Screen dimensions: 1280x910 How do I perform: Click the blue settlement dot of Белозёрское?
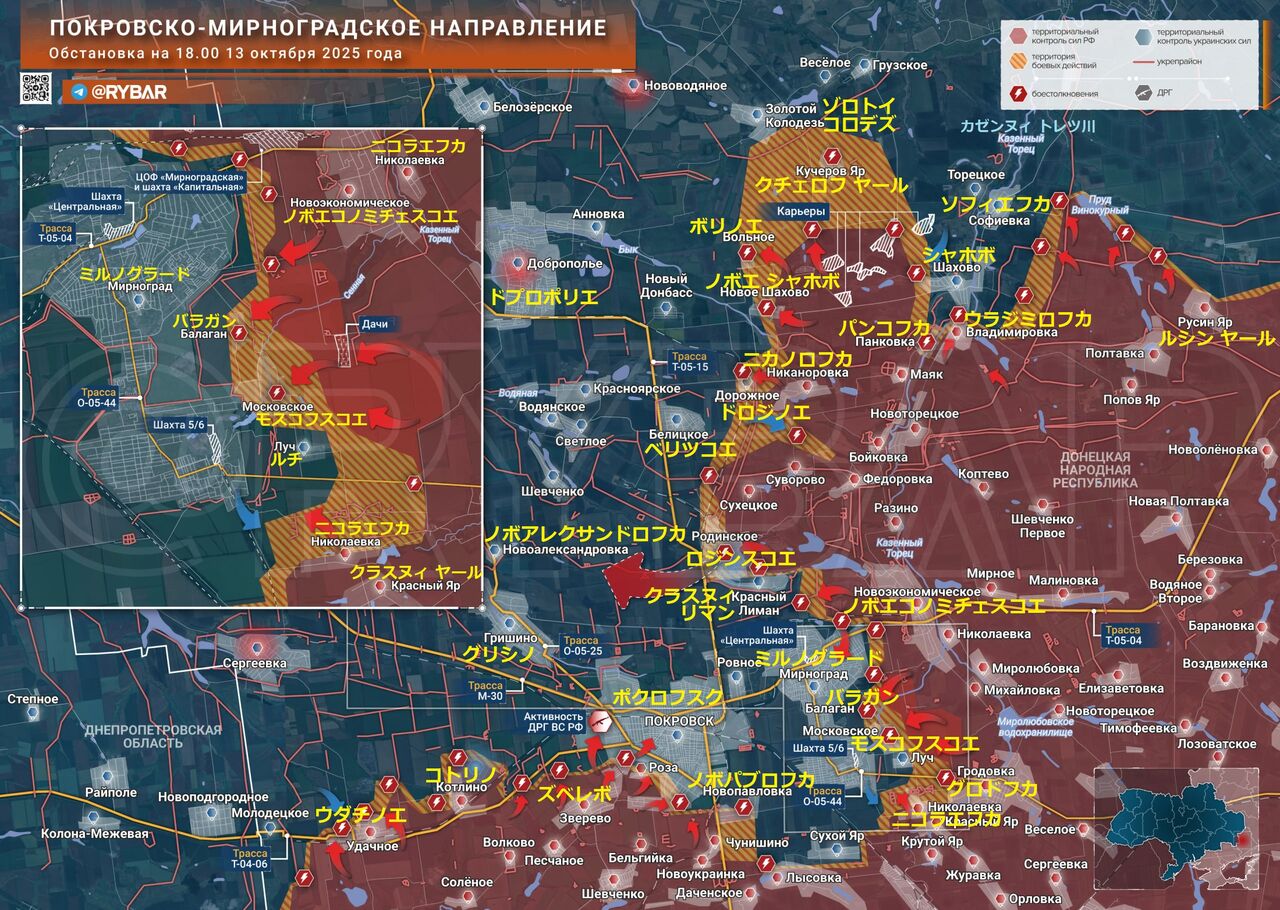pyautogui.click(x=485, y=106)
